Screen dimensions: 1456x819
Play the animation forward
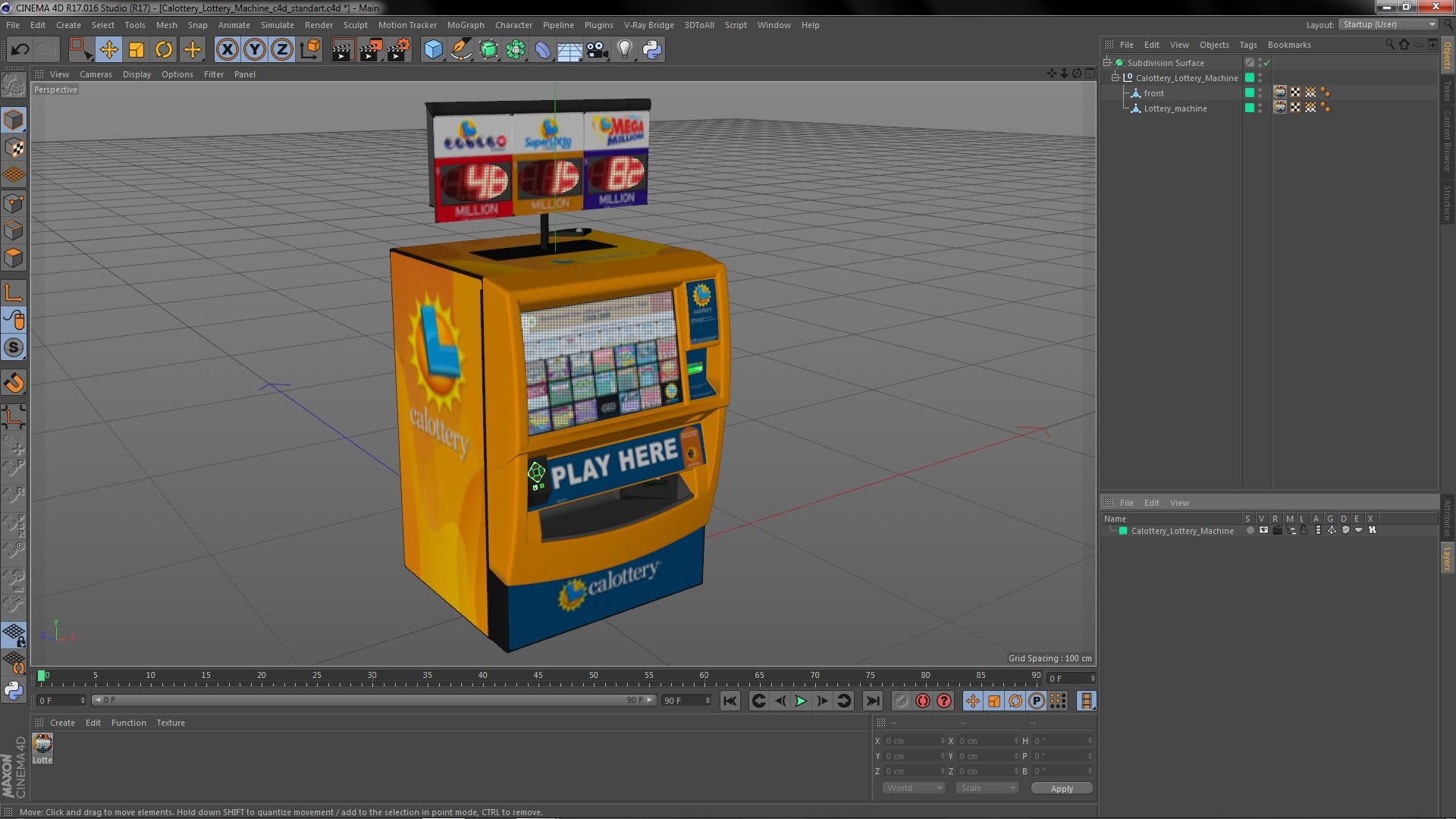[801, 701]
